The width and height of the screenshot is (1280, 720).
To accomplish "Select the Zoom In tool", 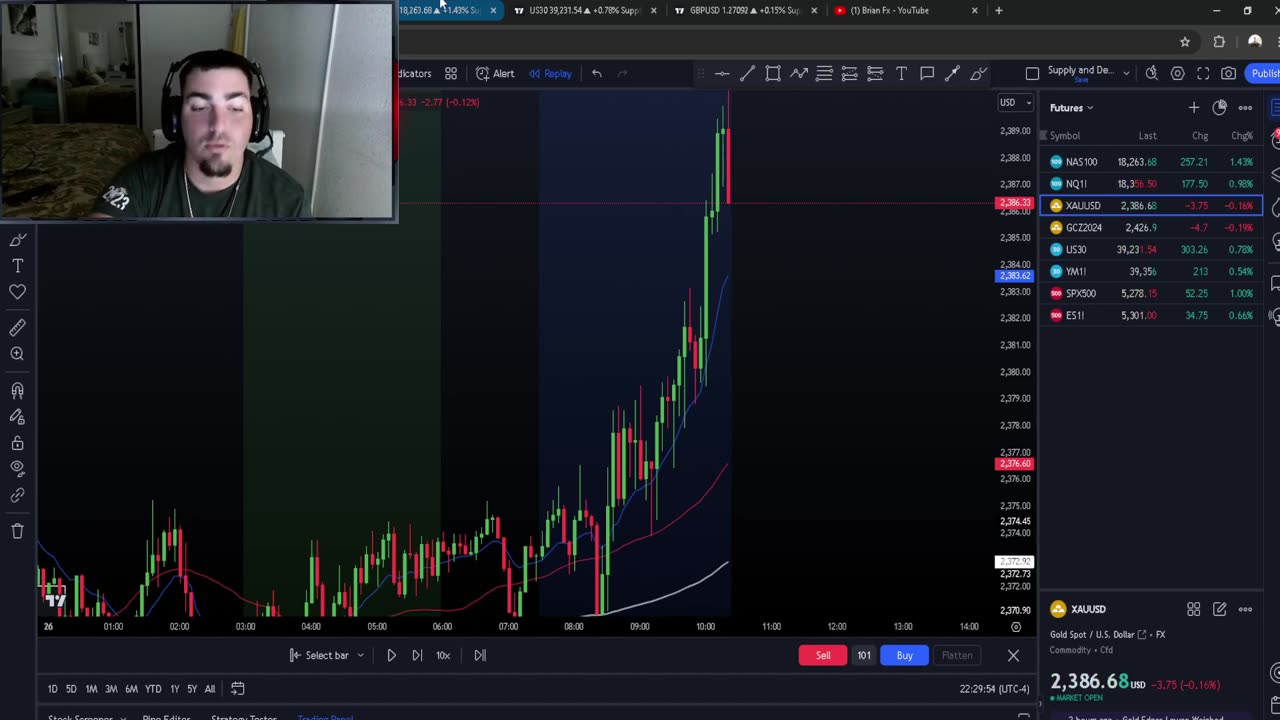I will click(x=17, y=354).
